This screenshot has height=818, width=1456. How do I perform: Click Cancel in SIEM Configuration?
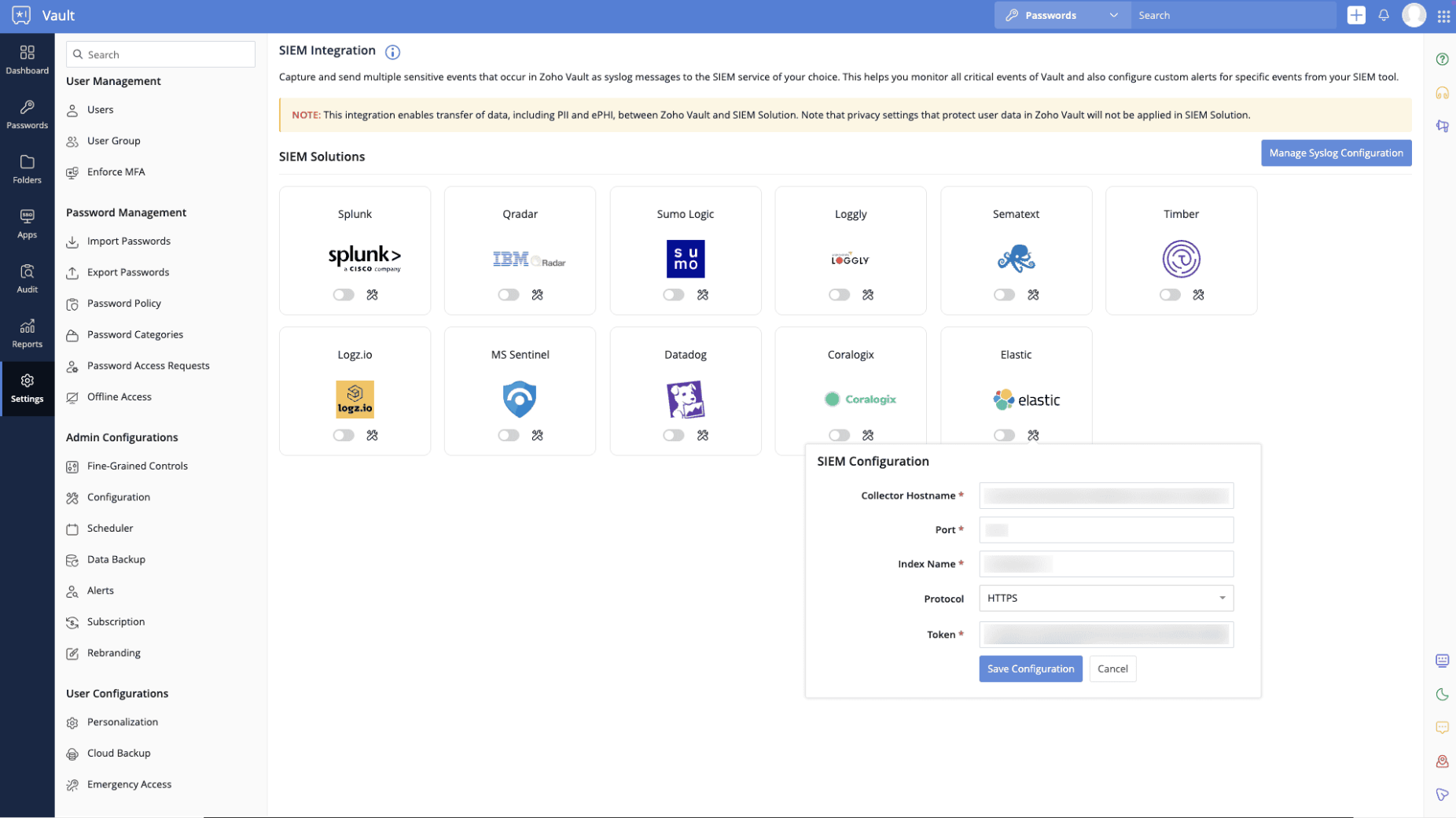(x=1112, y=669)
